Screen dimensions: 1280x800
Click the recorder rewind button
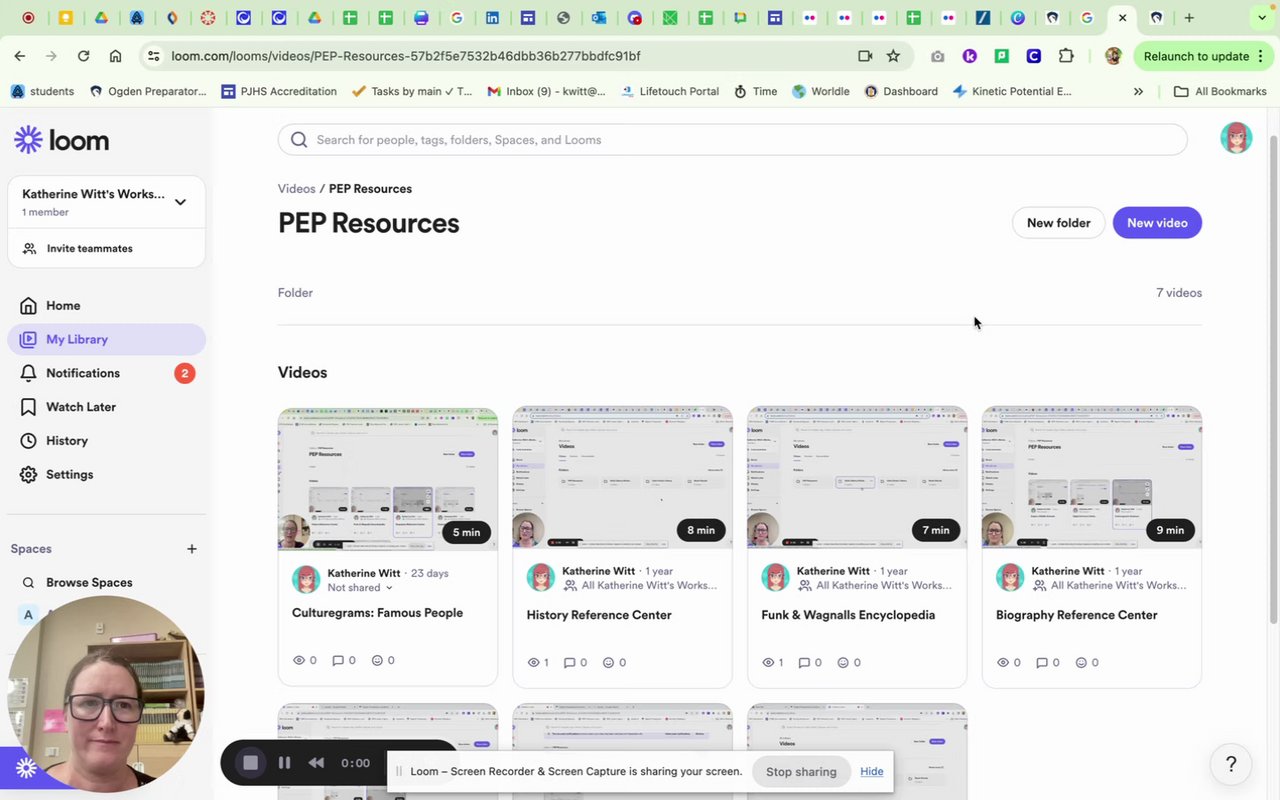tap(316, 763)
